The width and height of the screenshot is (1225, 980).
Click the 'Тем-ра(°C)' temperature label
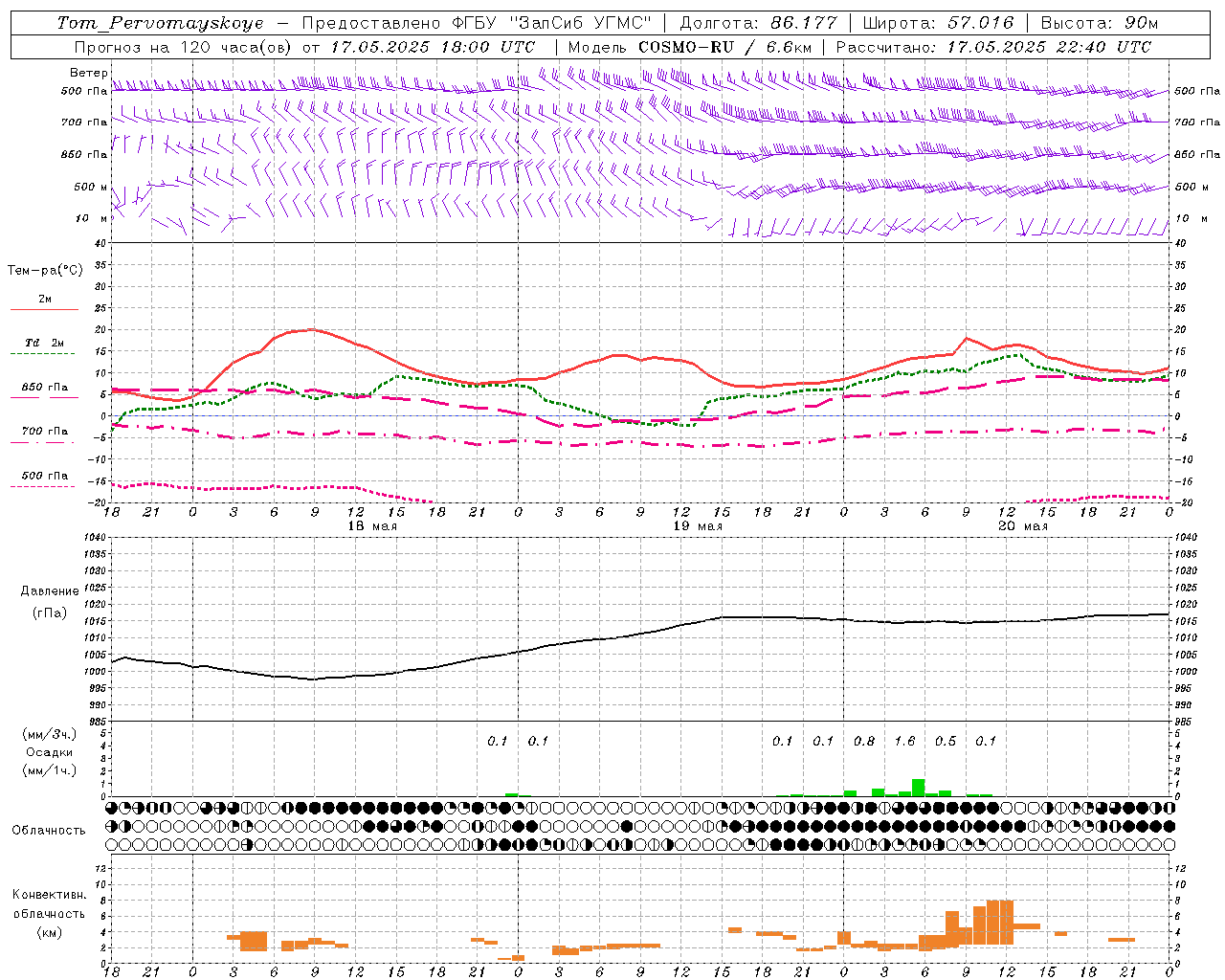45,271
